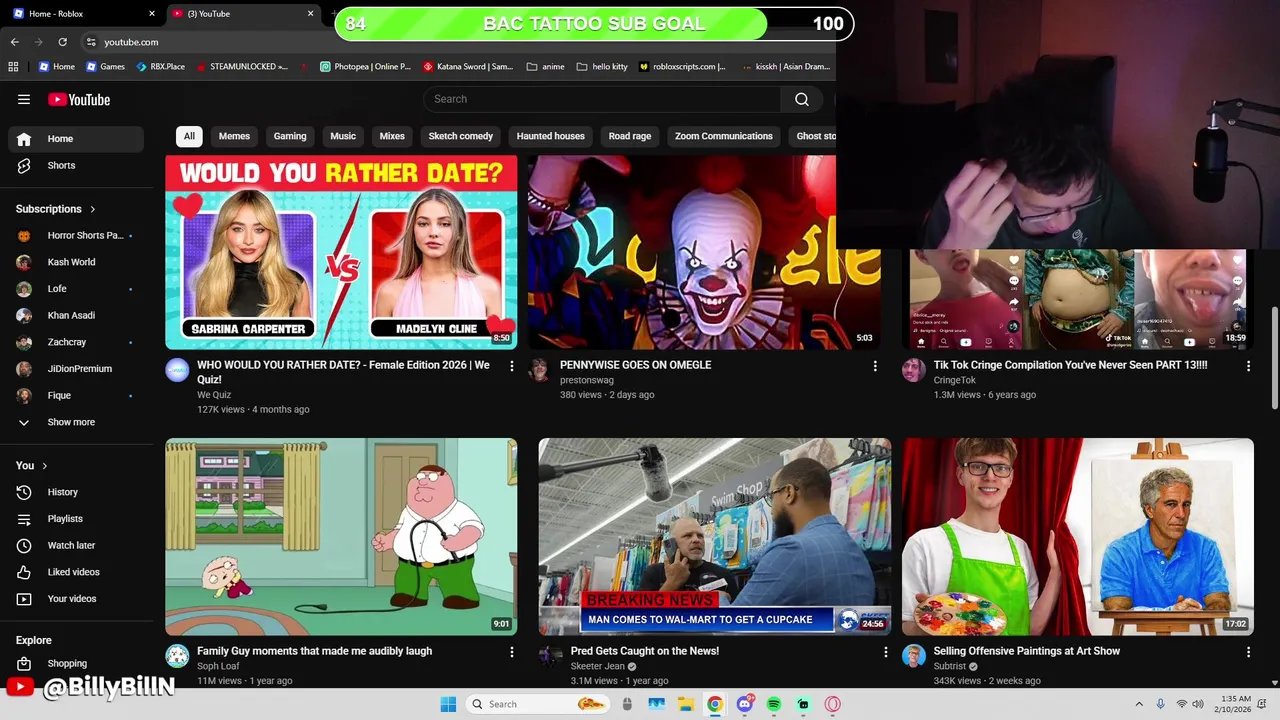This screenshot has width=1280, height=720.
Task: Go to Home in the sidebar
Action: [x=76, y=139]
